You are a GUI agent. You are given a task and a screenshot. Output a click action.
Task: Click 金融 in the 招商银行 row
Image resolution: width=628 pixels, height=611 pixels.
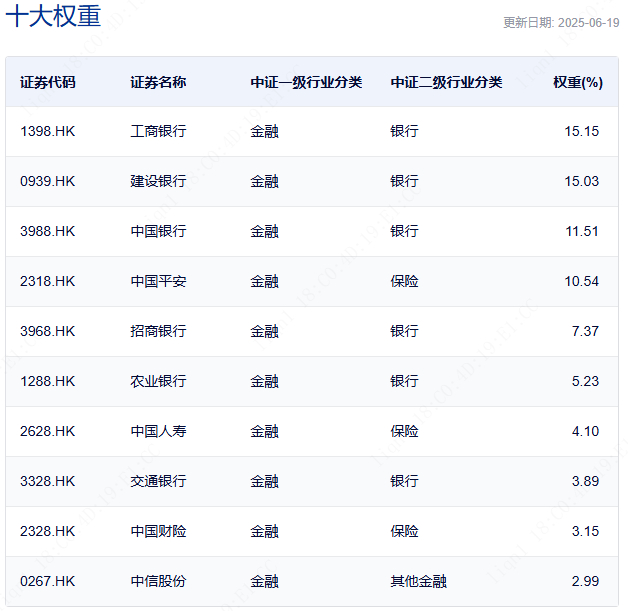[264, 332]
